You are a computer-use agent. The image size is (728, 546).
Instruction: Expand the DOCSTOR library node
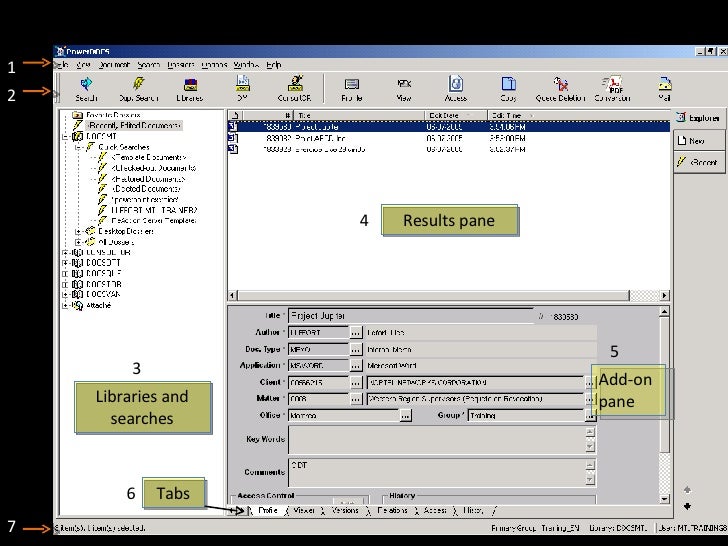coord(65,284)
